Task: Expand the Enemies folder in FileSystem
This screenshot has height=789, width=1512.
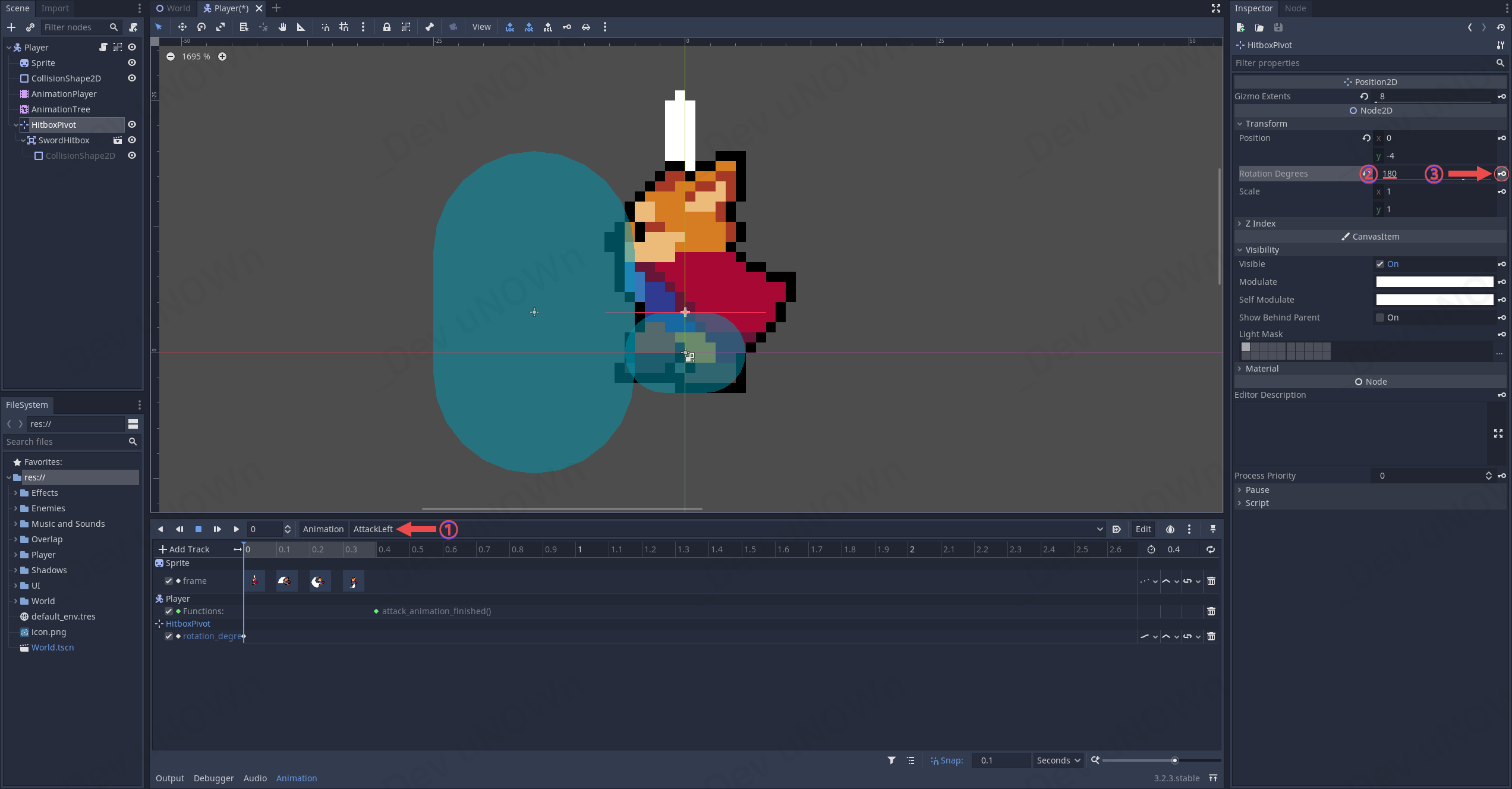Action: pos(15,508)
